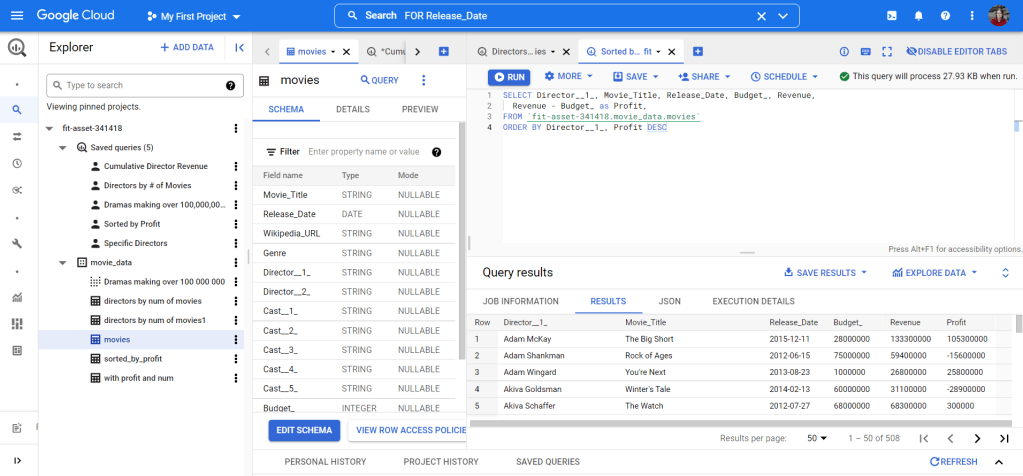This screenshot has height=476, width=1023.
Task: Toggle full screen editor mode
Action: [x=886, y=52]
